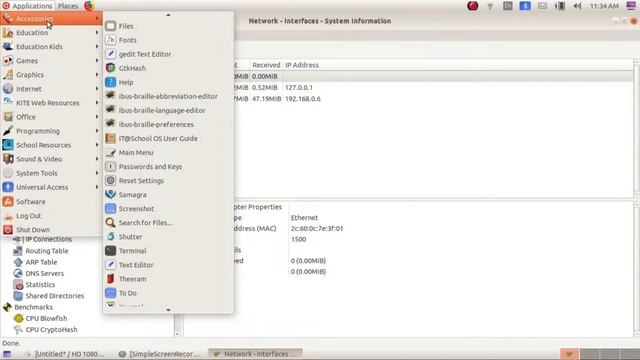
Task: Expand the Office submenu
Action: tap(51, 117)
